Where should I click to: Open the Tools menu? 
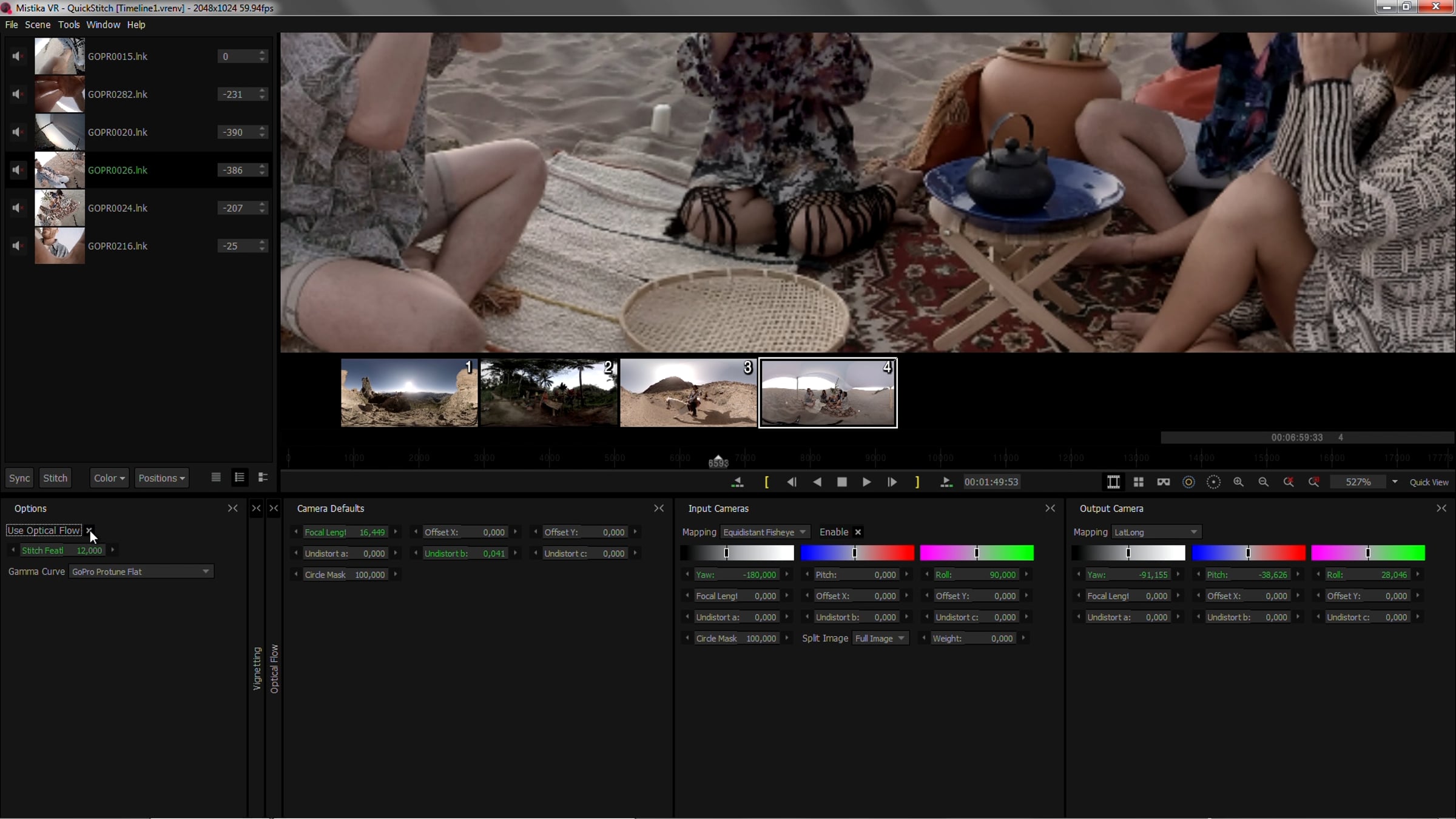pyautogui.click(x=69, y=25)
